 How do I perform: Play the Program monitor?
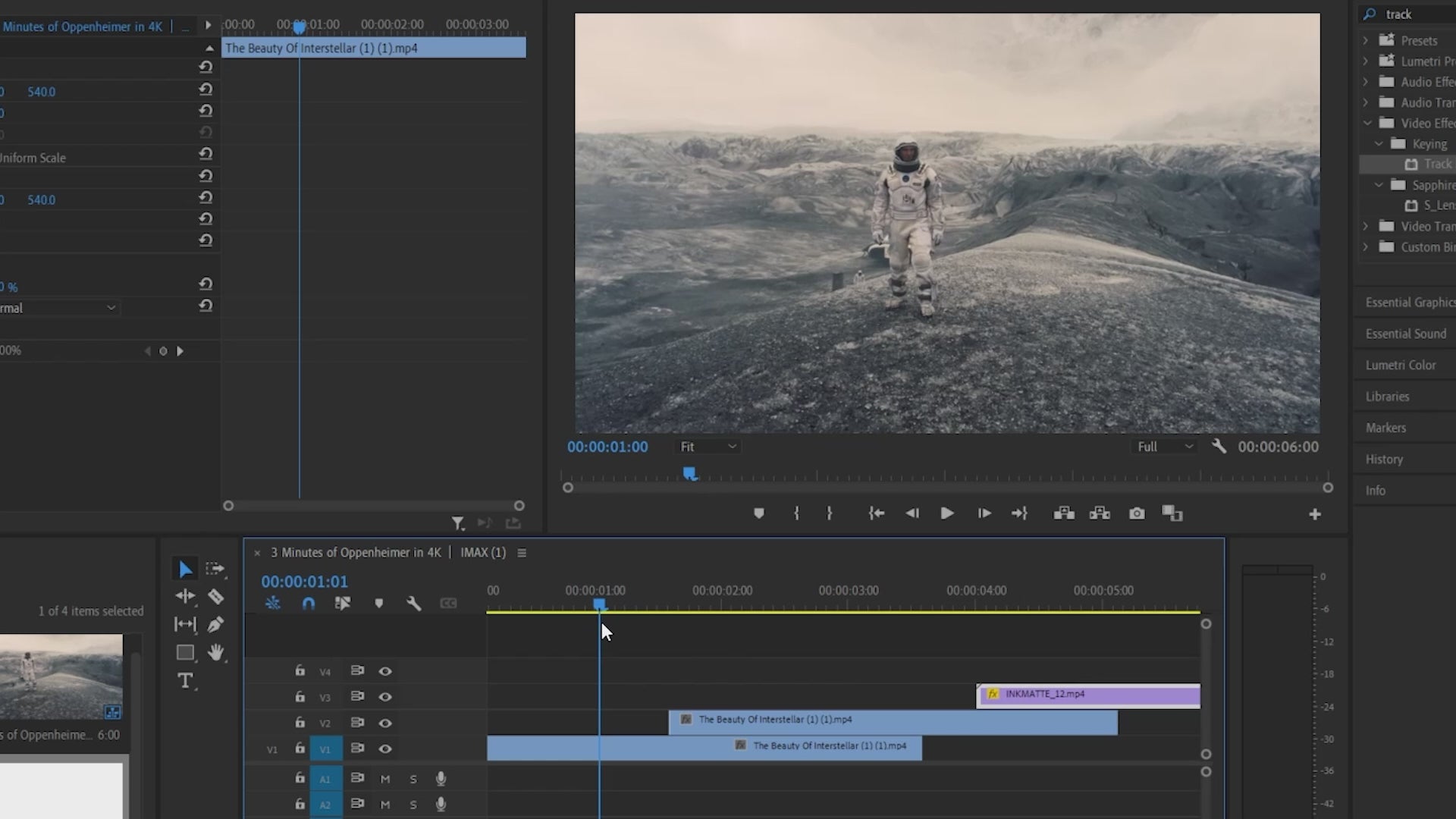pyautogui.click(x=947, y=513)
